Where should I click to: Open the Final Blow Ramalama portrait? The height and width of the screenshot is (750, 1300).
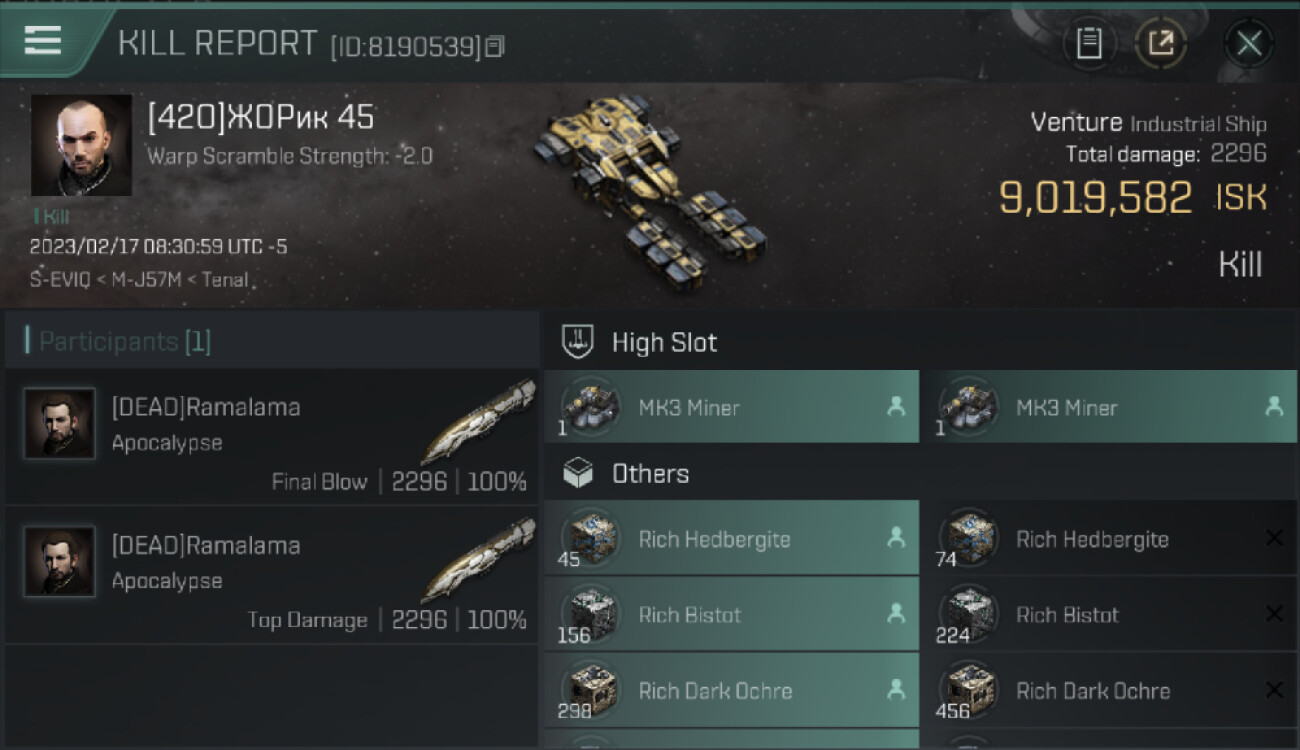point(60,424)
